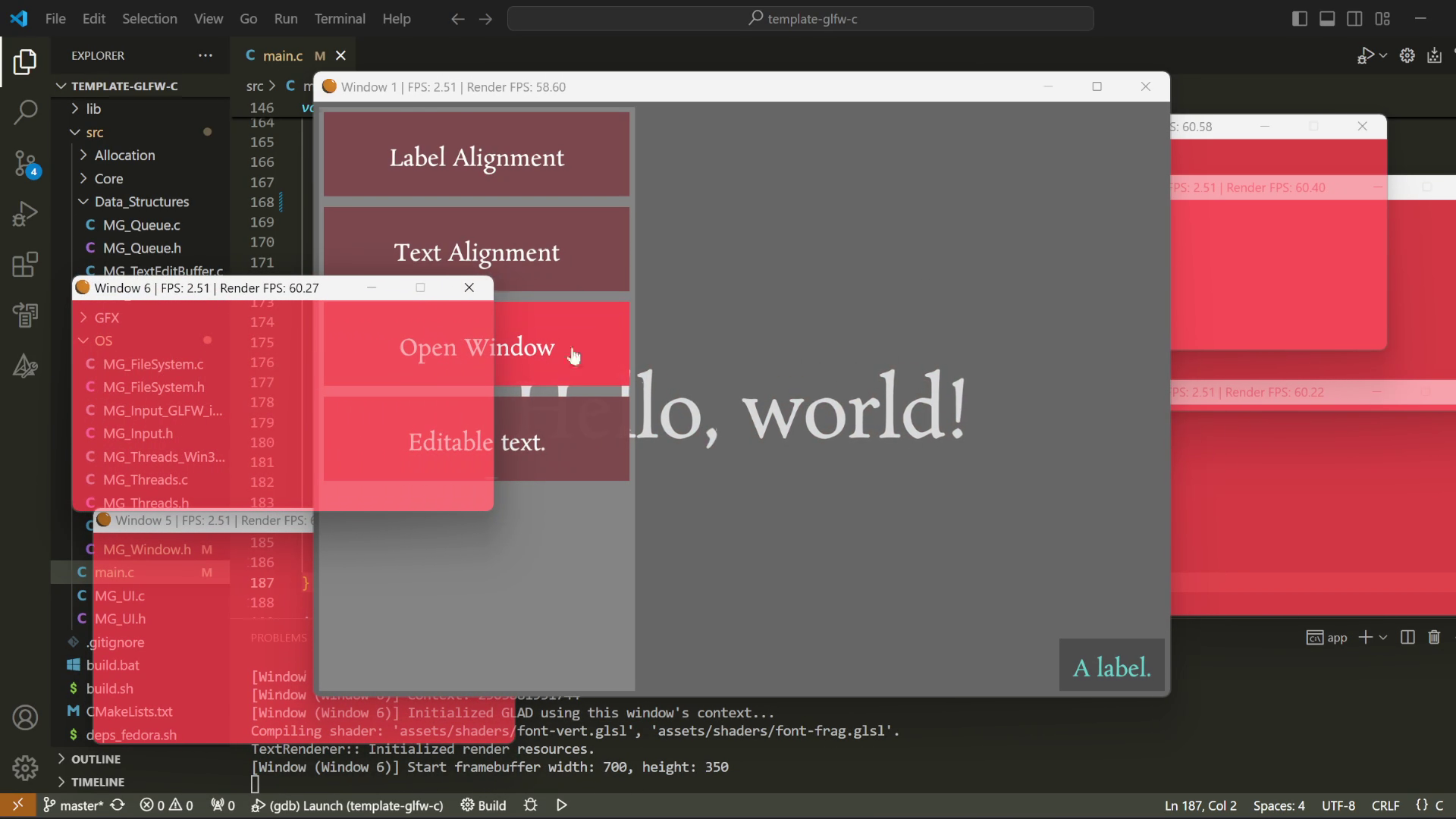Screen dimensions: 1456x819
Task: Click Build in status bar
Action: 484,805
